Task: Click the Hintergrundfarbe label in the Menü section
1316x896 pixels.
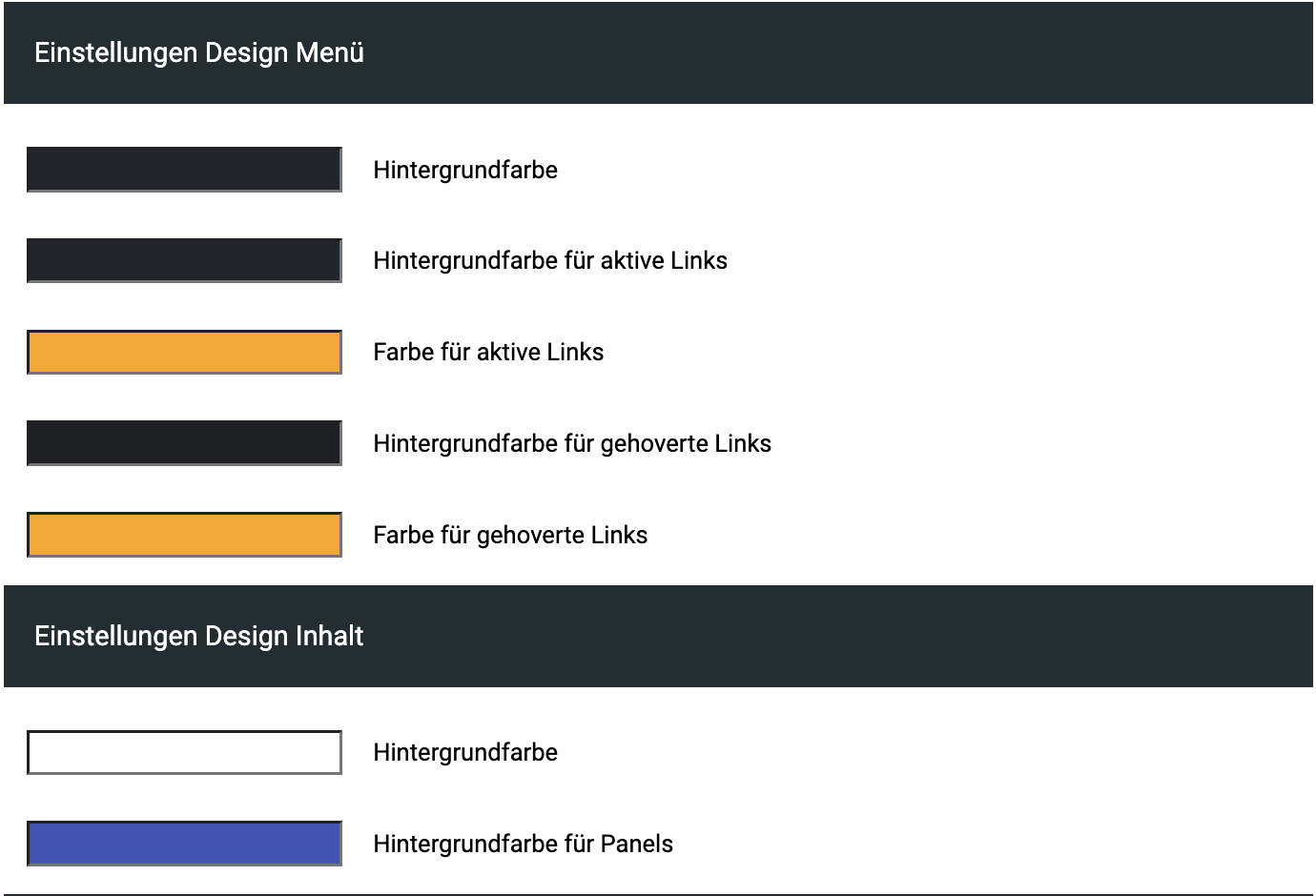Action: (465, 170)
